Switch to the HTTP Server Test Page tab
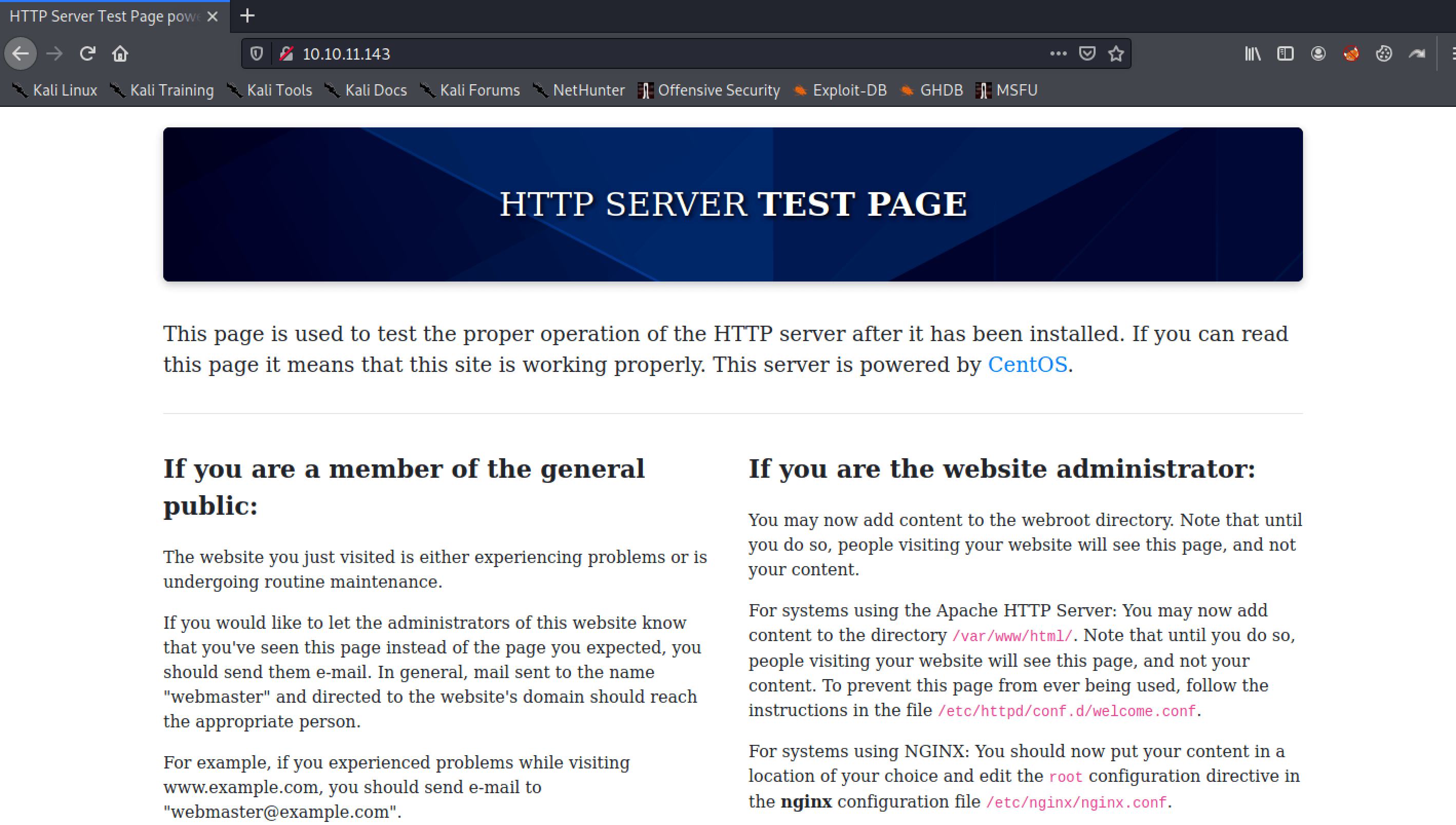 coord(102,16)
